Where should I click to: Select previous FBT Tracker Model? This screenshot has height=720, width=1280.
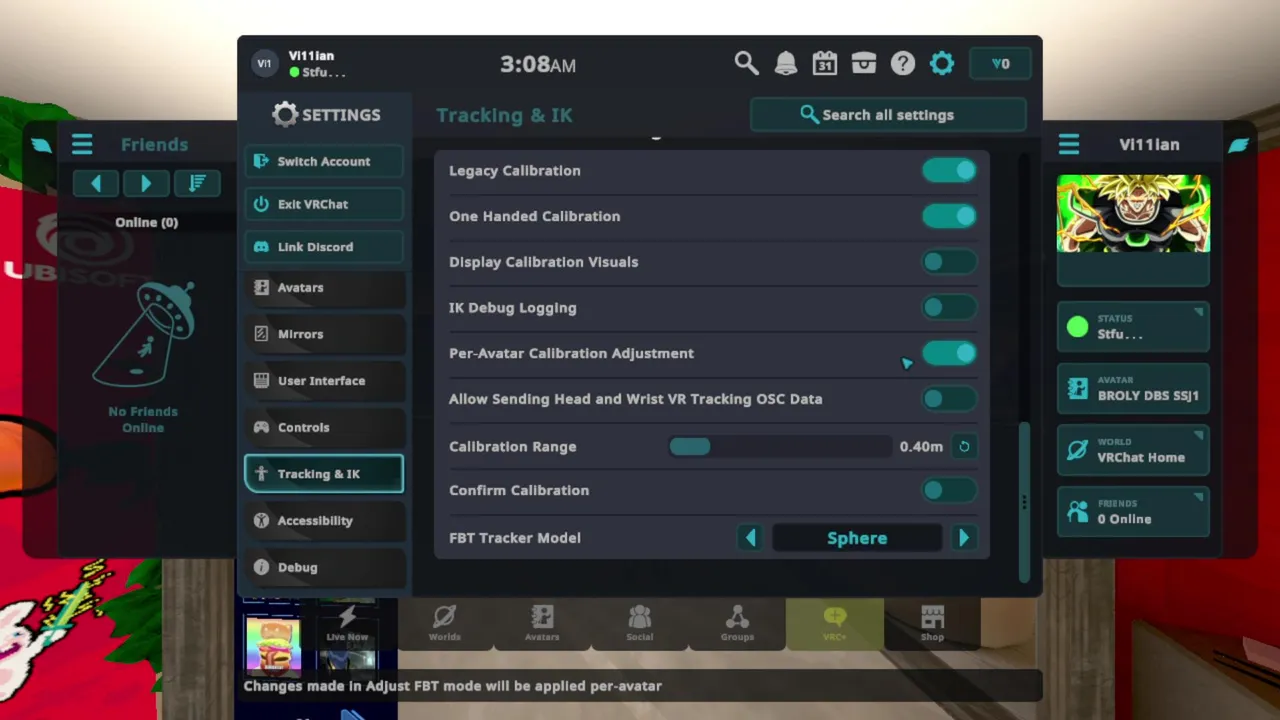[751, 538]
